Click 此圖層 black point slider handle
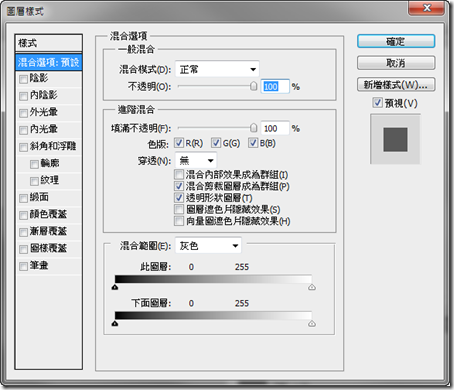This screenshot has width=454, height=390. click(x=115, y=287)
